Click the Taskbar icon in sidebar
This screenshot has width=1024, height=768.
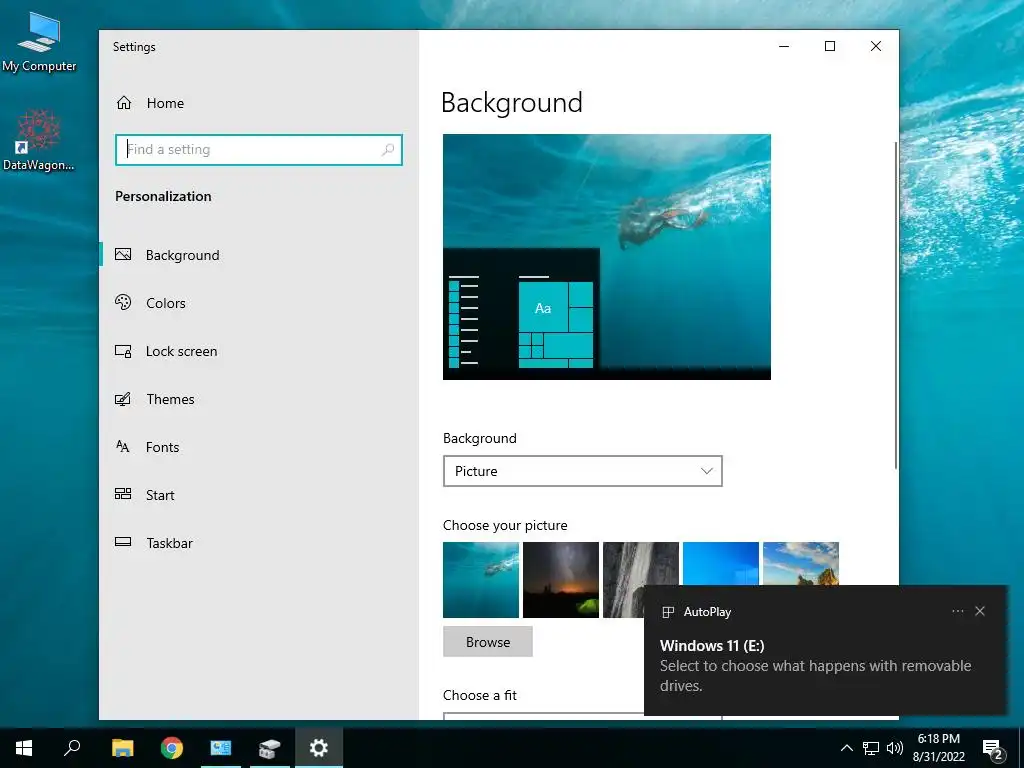123,542
